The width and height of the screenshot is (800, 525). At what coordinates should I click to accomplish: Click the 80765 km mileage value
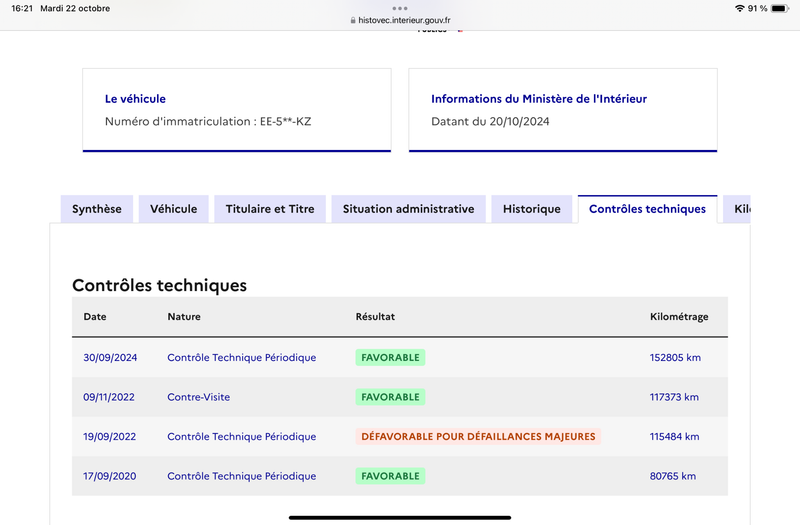tap(672, 476)
